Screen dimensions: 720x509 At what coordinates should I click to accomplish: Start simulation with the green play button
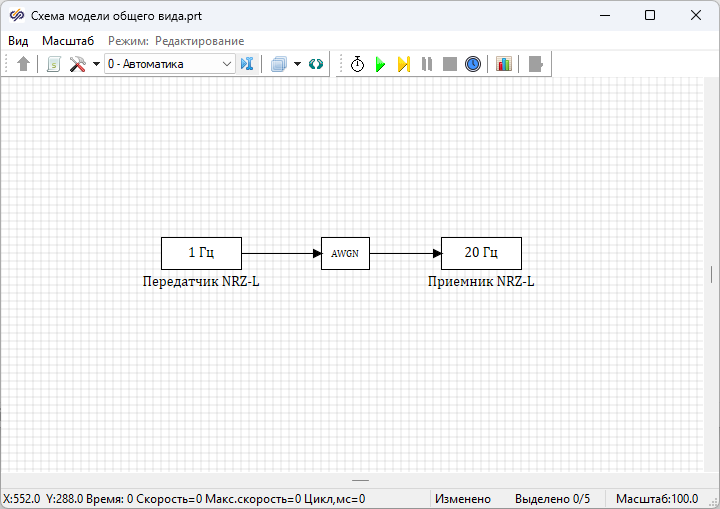380,64
